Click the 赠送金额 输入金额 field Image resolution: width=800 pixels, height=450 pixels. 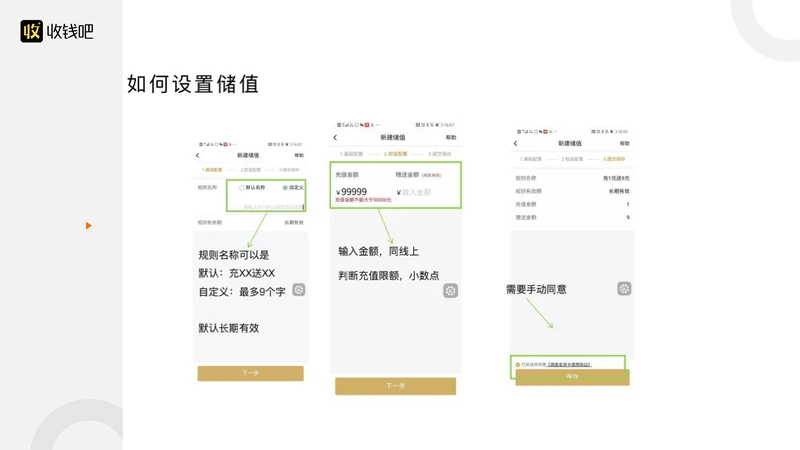(x=414, y=192)
